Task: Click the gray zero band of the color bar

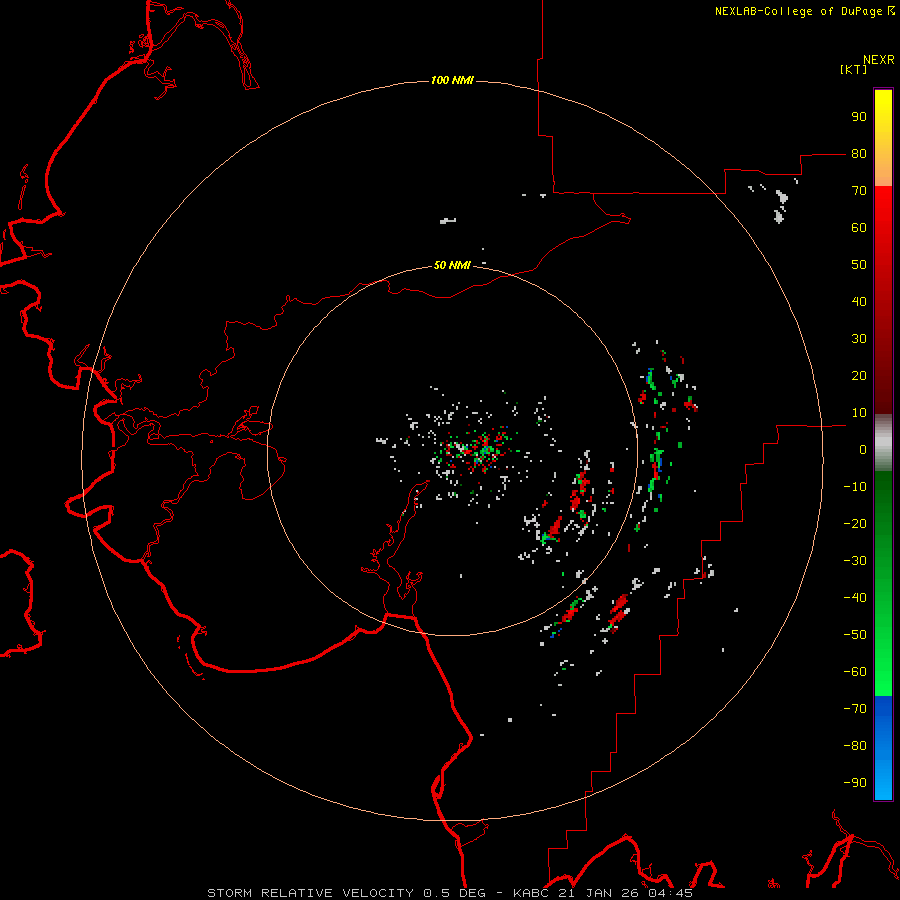Action: click(x=883, y=443)
